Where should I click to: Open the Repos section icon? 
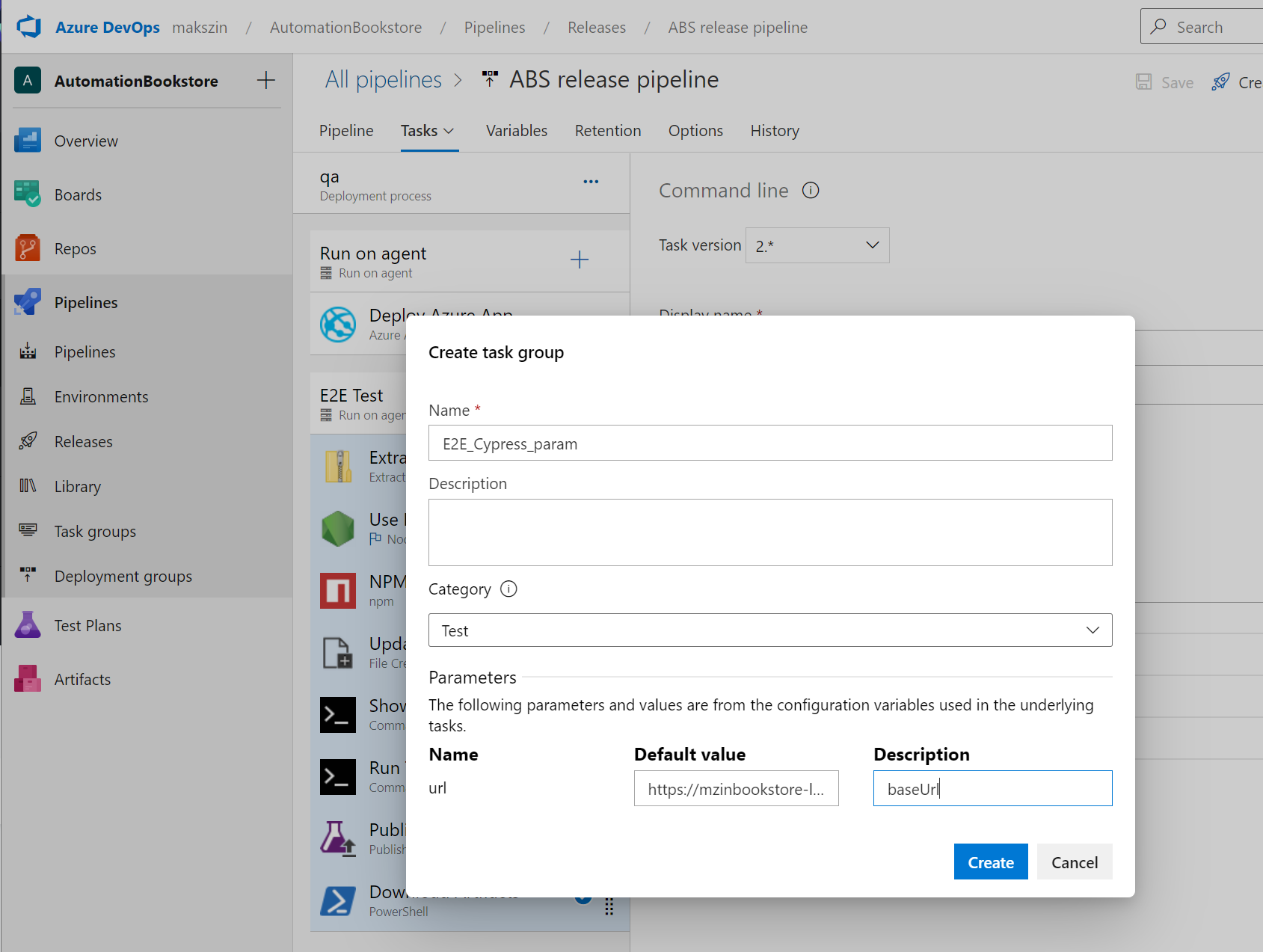28,248
